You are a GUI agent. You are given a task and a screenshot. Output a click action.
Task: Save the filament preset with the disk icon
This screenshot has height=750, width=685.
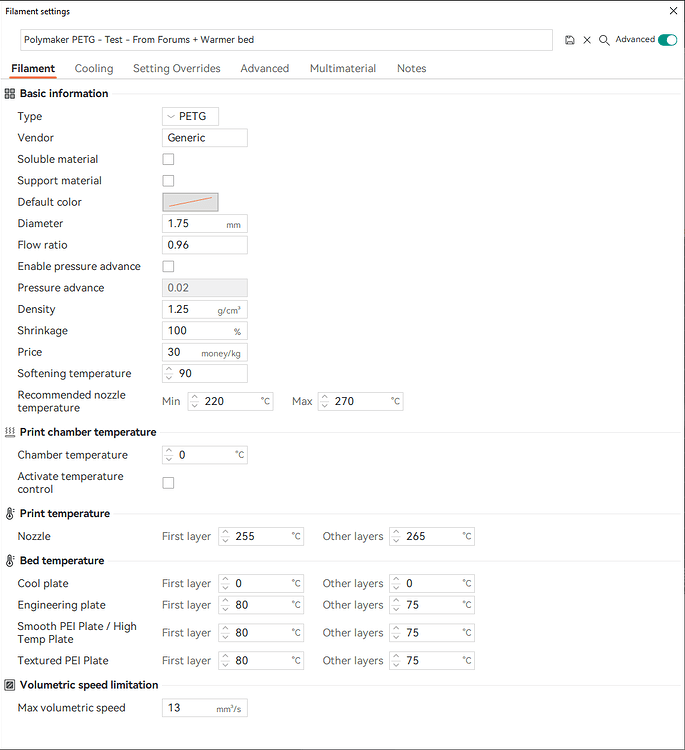(x=569, y=40)
